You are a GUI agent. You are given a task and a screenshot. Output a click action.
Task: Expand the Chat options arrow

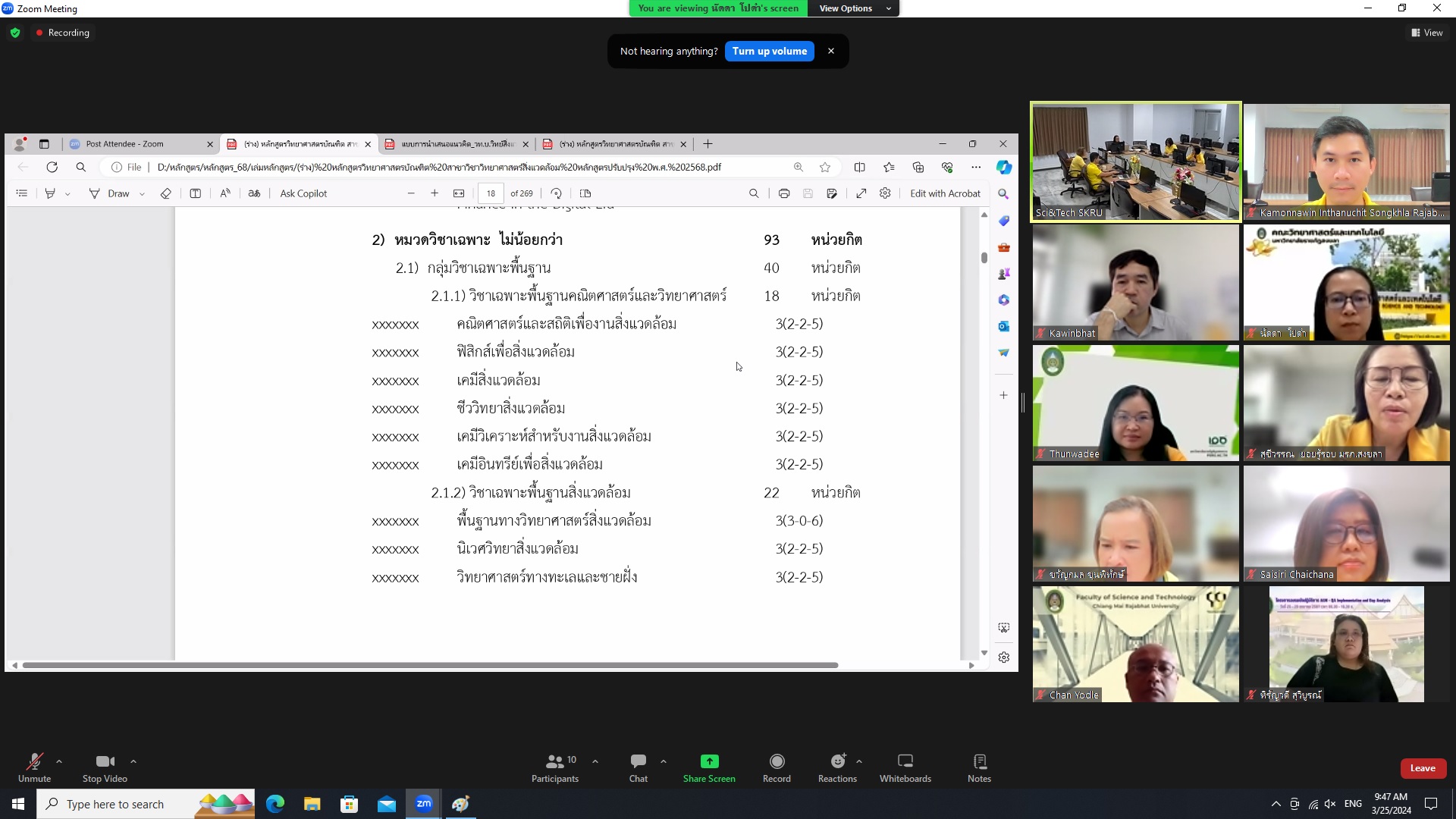664,761
